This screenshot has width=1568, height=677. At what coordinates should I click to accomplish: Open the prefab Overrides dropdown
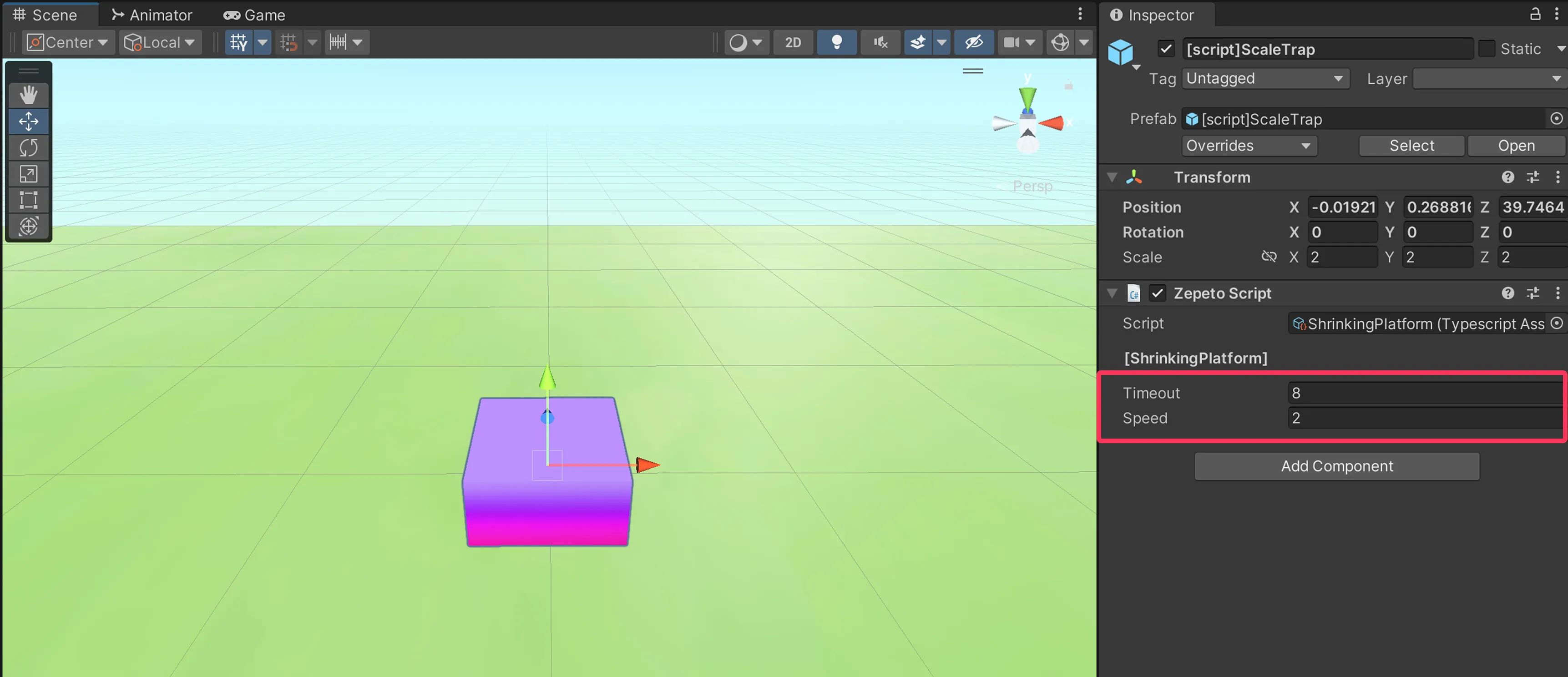point(1249,146)
